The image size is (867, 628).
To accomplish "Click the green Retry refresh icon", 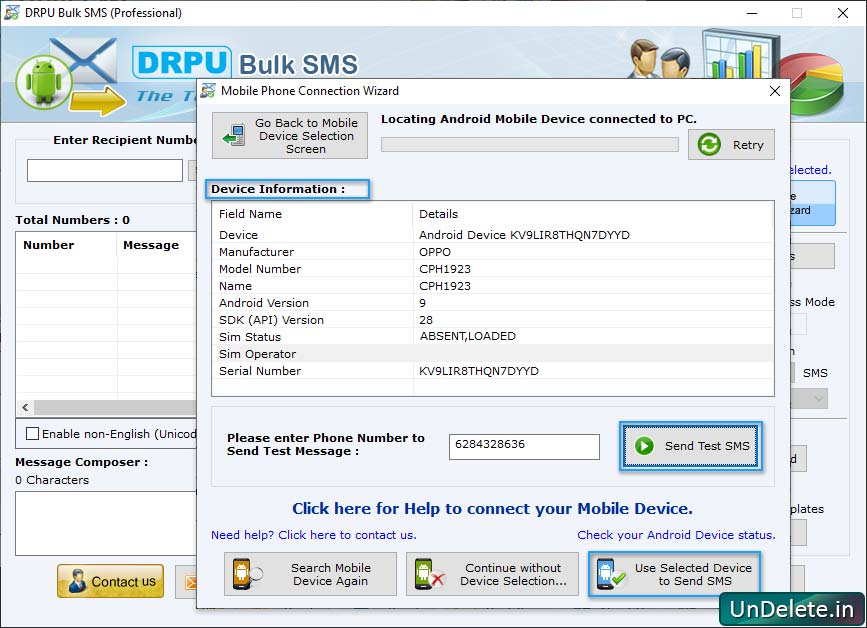I will click(709, 145).
